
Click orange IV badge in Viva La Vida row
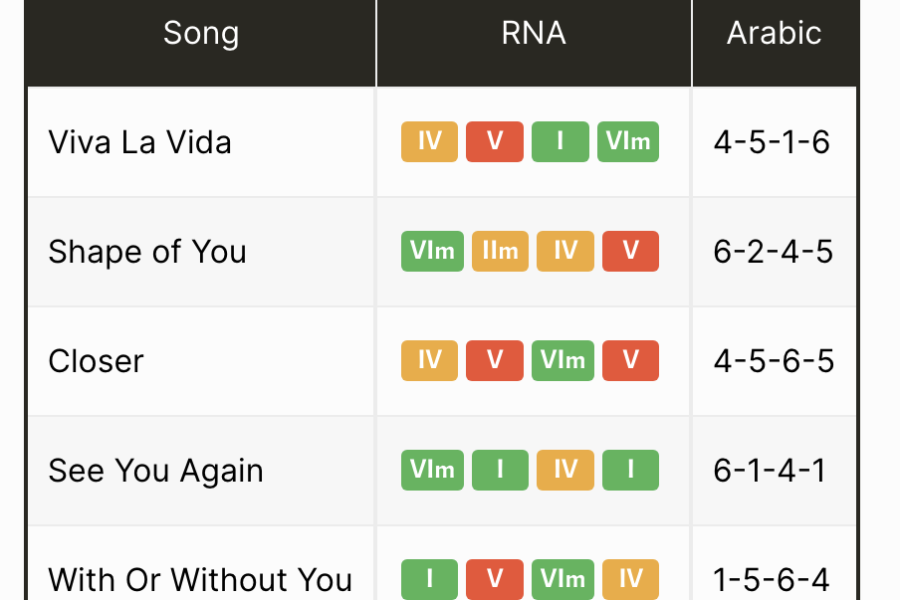point(429,142)
